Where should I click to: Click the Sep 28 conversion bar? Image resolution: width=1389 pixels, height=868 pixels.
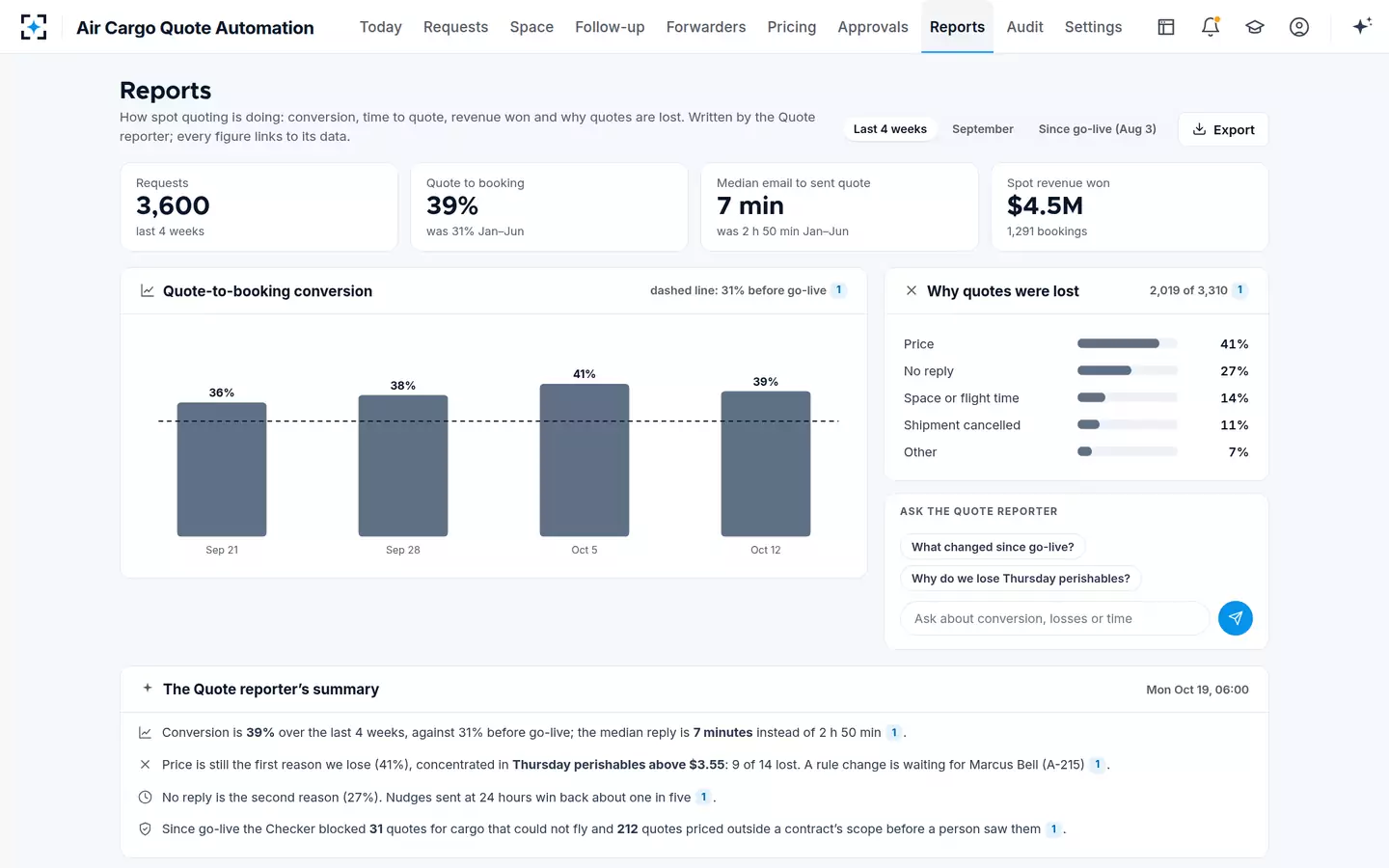[x=403, y=466]
